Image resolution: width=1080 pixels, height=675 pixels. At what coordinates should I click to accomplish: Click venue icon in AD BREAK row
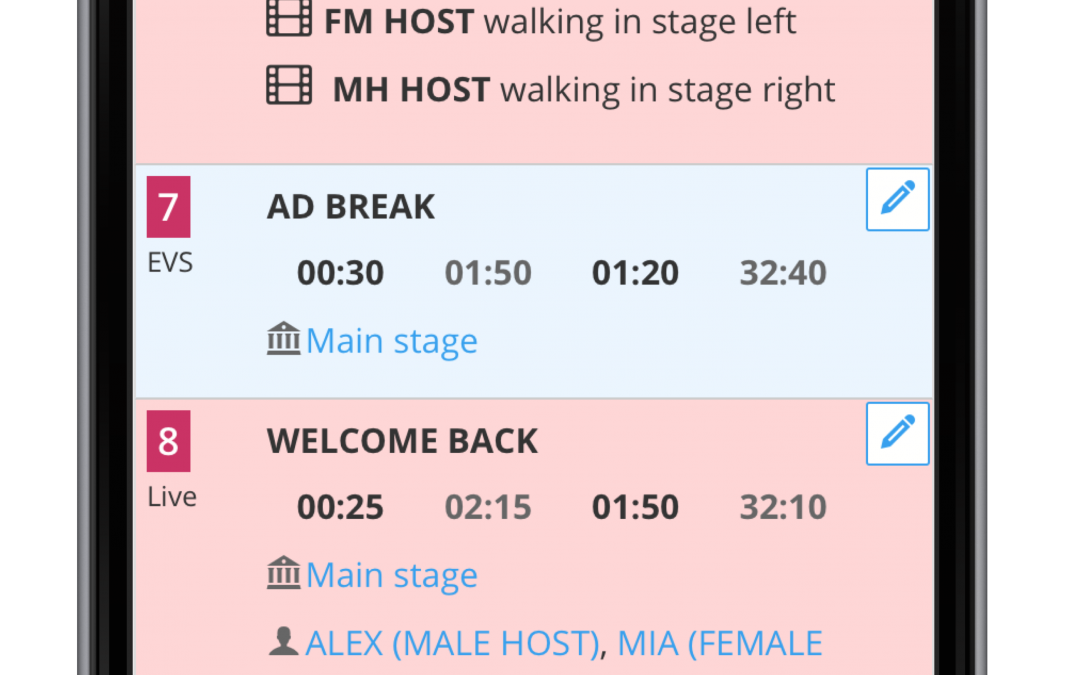click(x=284, y=340)
